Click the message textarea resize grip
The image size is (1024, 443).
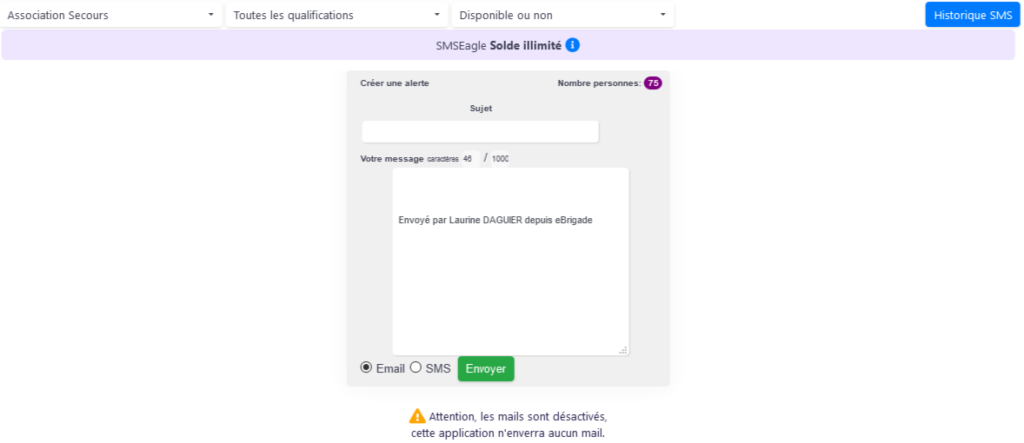[x=623, y=350]
